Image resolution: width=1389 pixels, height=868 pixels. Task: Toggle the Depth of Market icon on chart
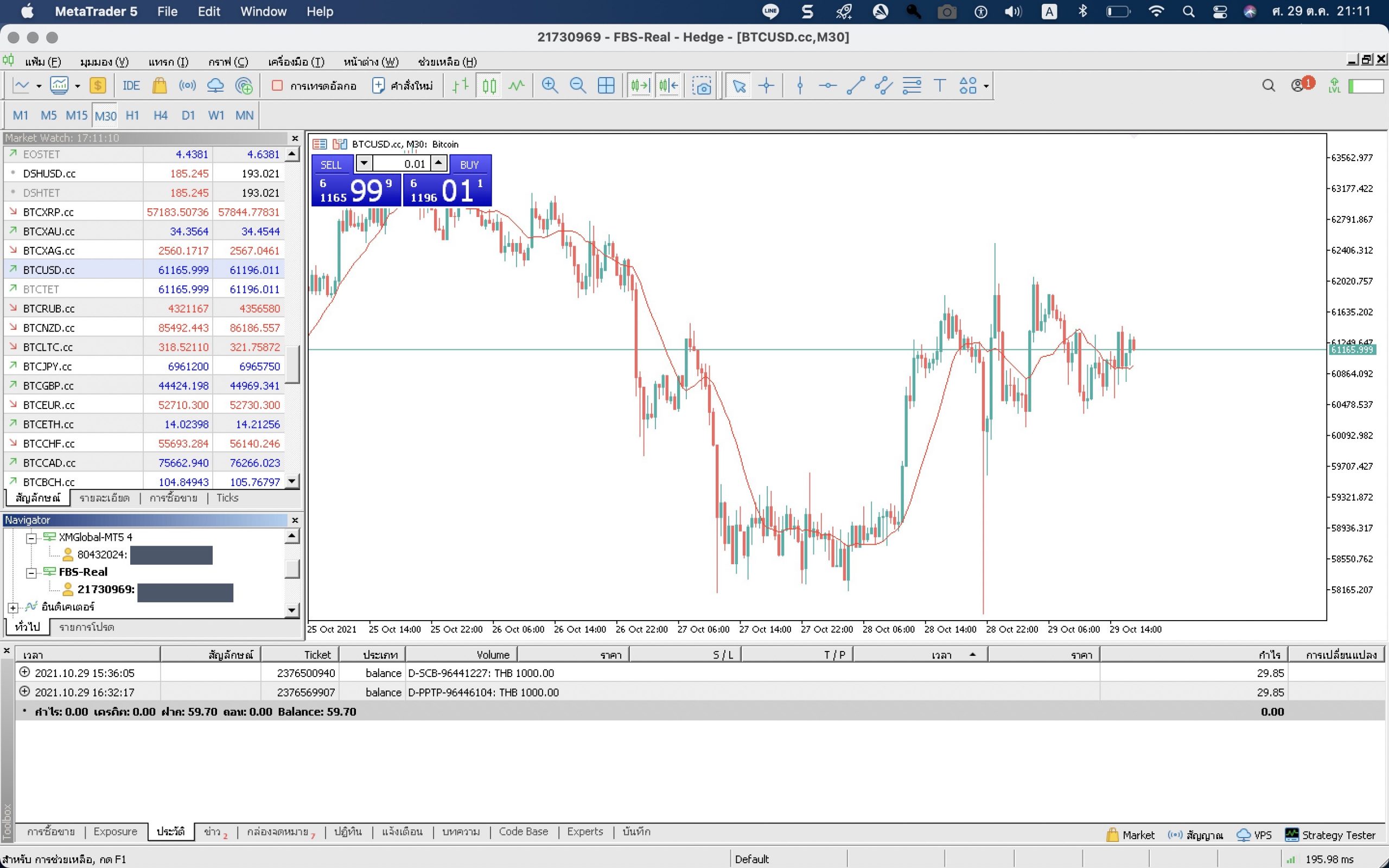click(x=340, y=144)
